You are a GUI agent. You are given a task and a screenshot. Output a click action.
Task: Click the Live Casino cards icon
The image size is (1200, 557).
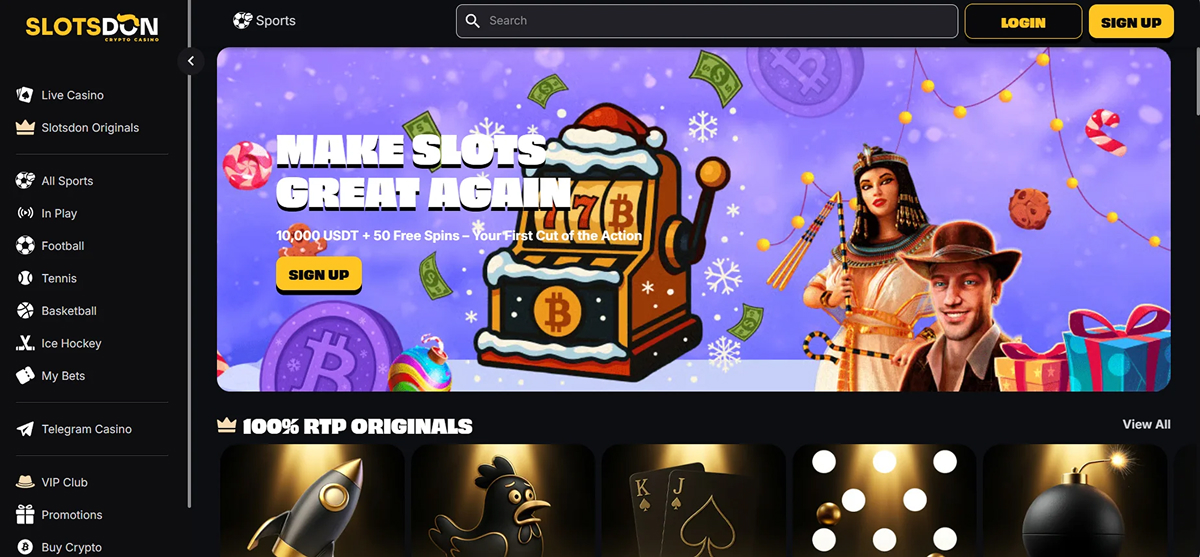click(25, 95)
